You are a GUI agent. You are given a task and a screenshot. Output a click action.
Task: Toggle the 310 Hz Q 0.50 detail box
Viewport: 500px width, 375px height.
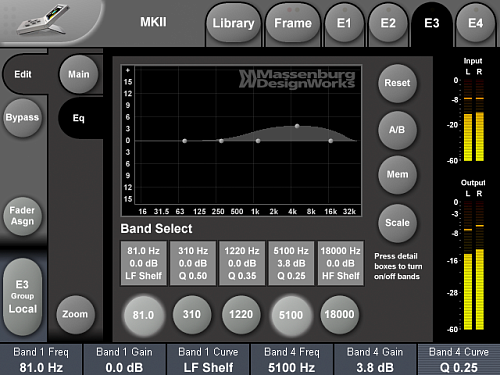click(193, 263)
